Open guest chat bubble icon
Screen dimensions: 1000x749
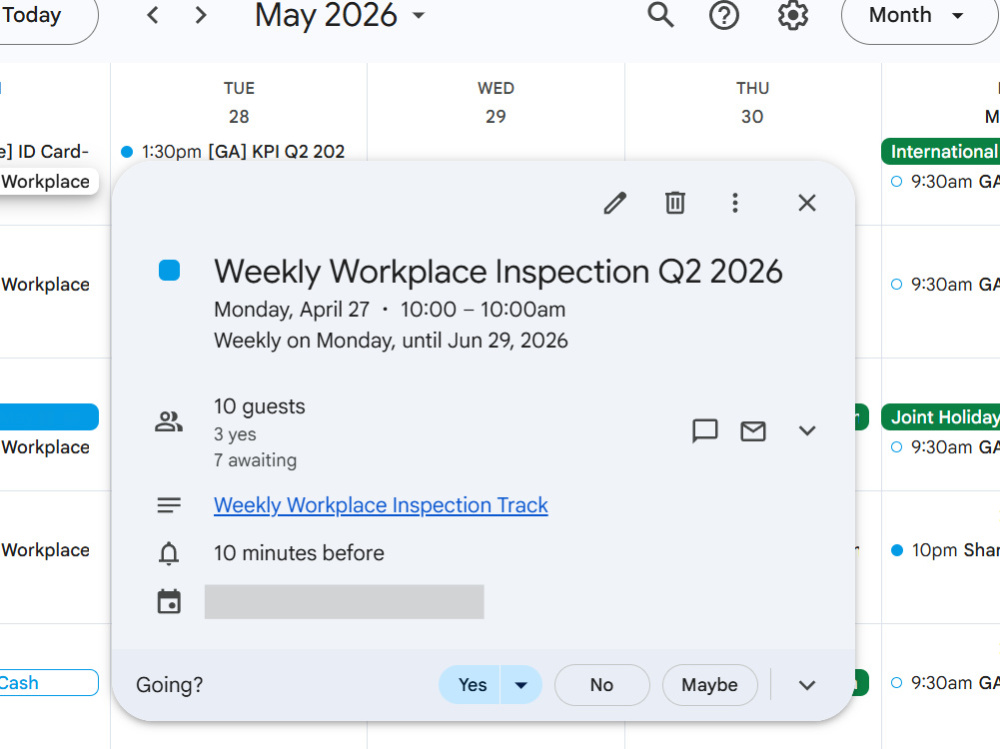tap(705, 431)
